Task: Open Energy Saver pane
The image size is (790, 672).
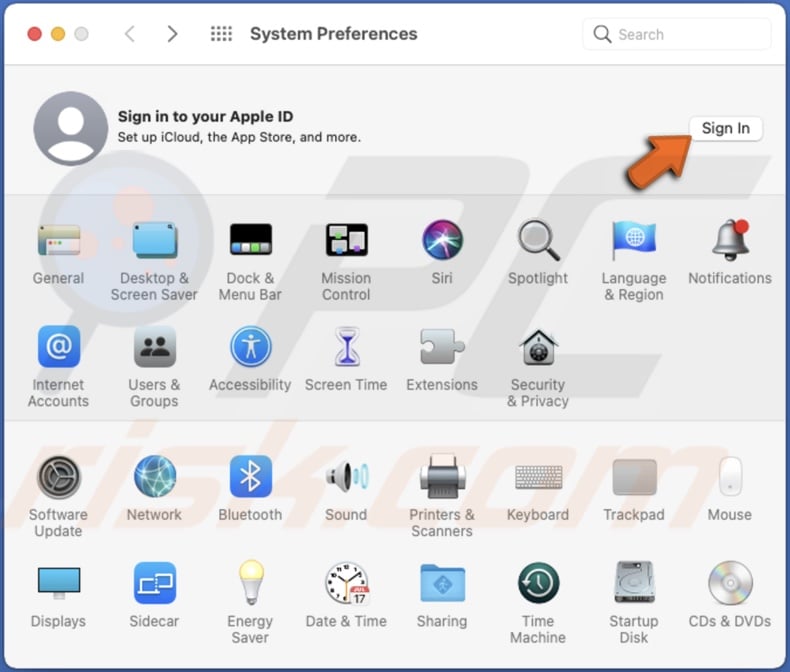Action: click(250, 582)
